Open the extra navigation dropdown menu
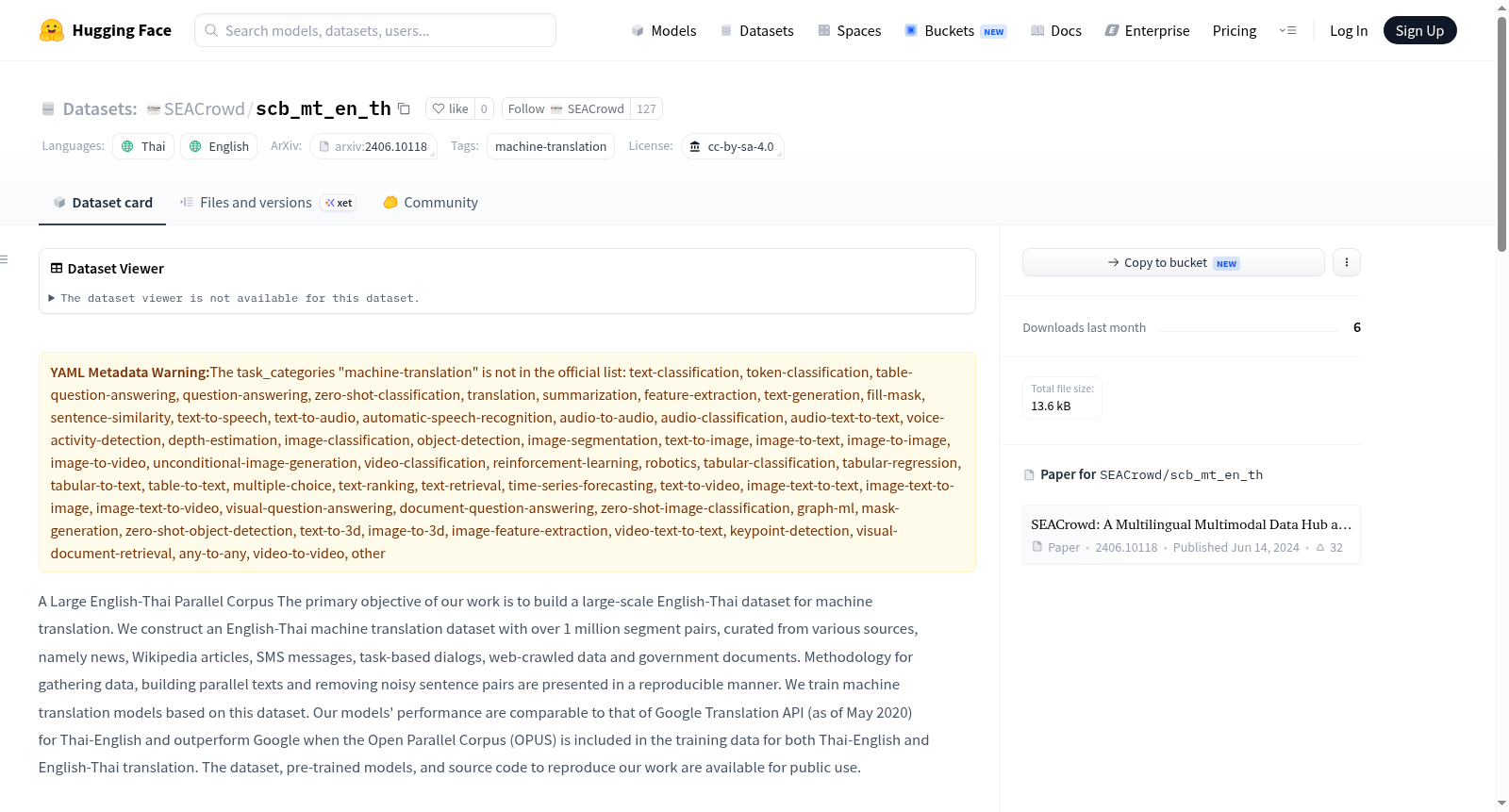This screenshot has height=812, width=1509. [x=1287, y=30]
